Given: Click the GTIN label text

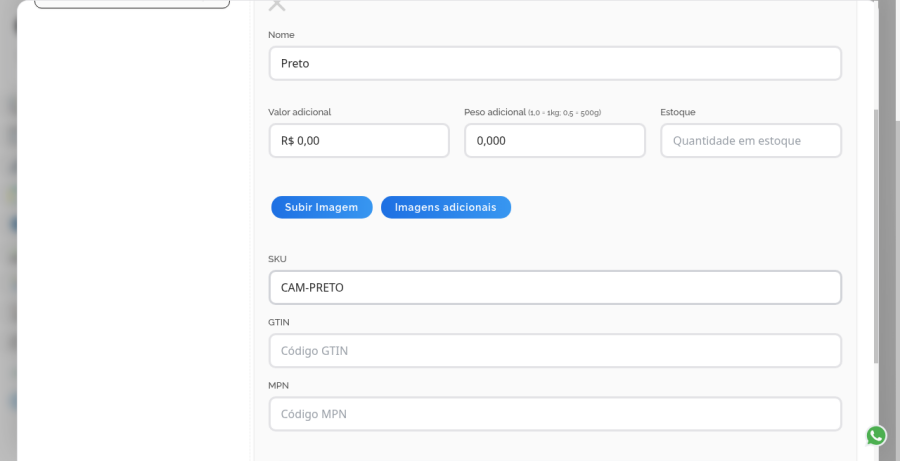Looking at the screenshot, I should pos(278,322).
